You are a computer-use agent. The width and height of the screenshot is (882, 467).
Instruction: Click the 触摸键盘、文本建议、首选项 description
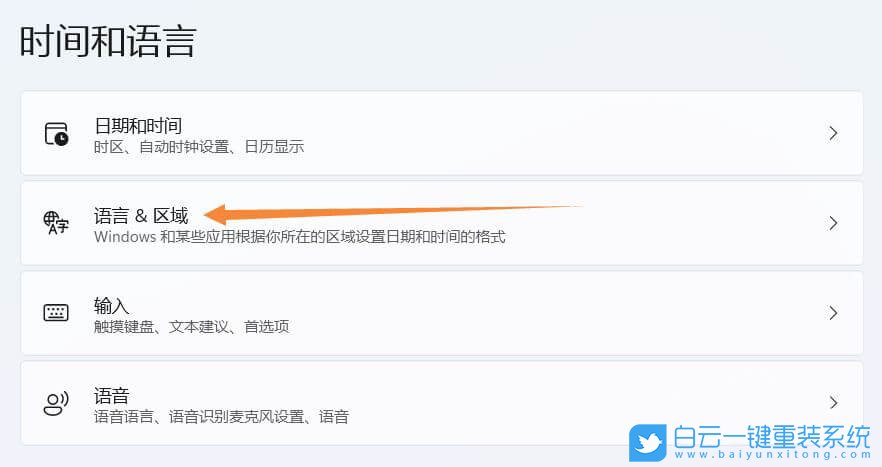pos(191,327)
